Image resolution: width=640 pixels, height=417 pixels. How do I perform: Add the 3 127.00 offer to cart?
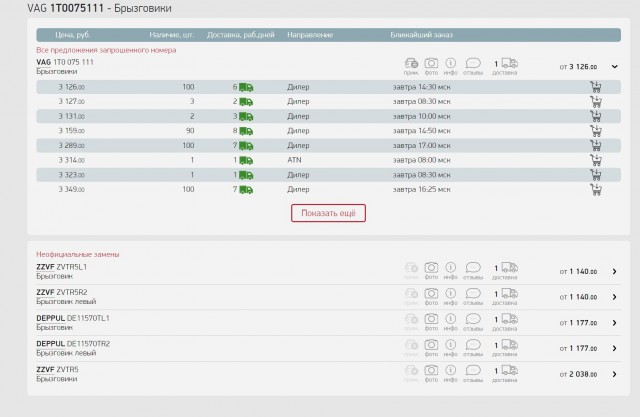[596, 102]
